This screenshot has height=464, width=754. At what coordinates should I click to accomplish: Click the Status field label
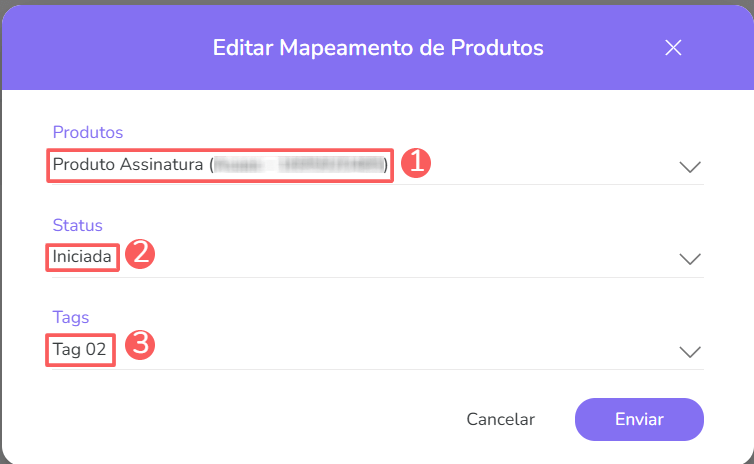(x=77, y=225)
